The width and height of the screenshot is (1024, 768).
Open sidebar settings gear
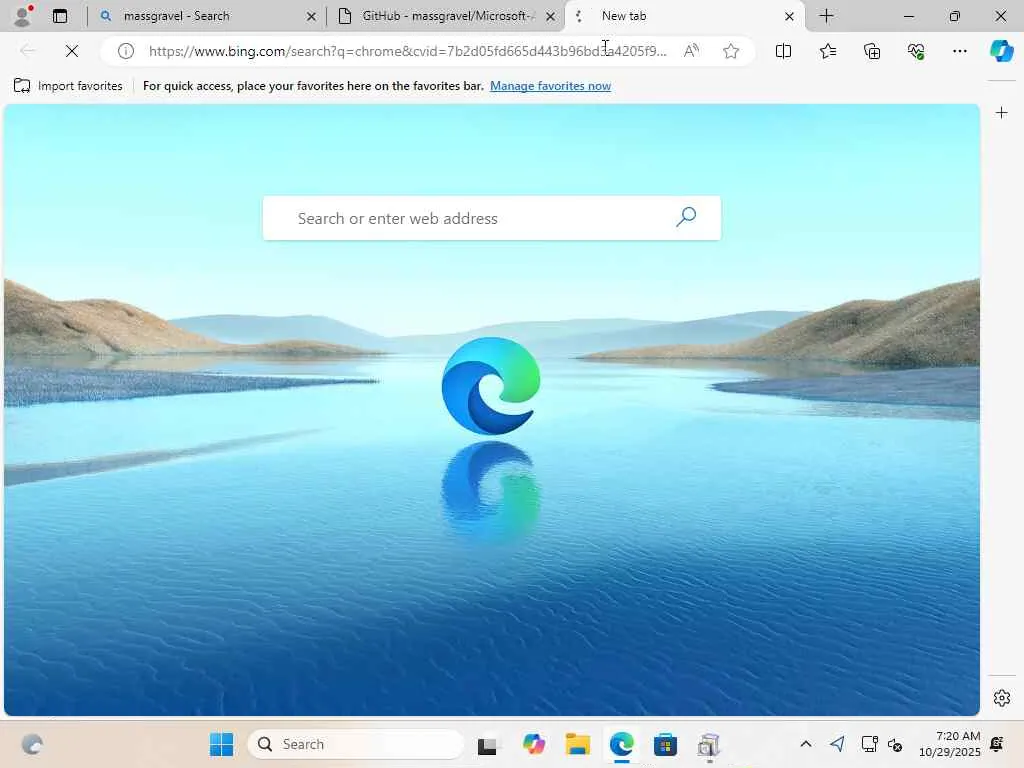click(x=1002, y=698)
